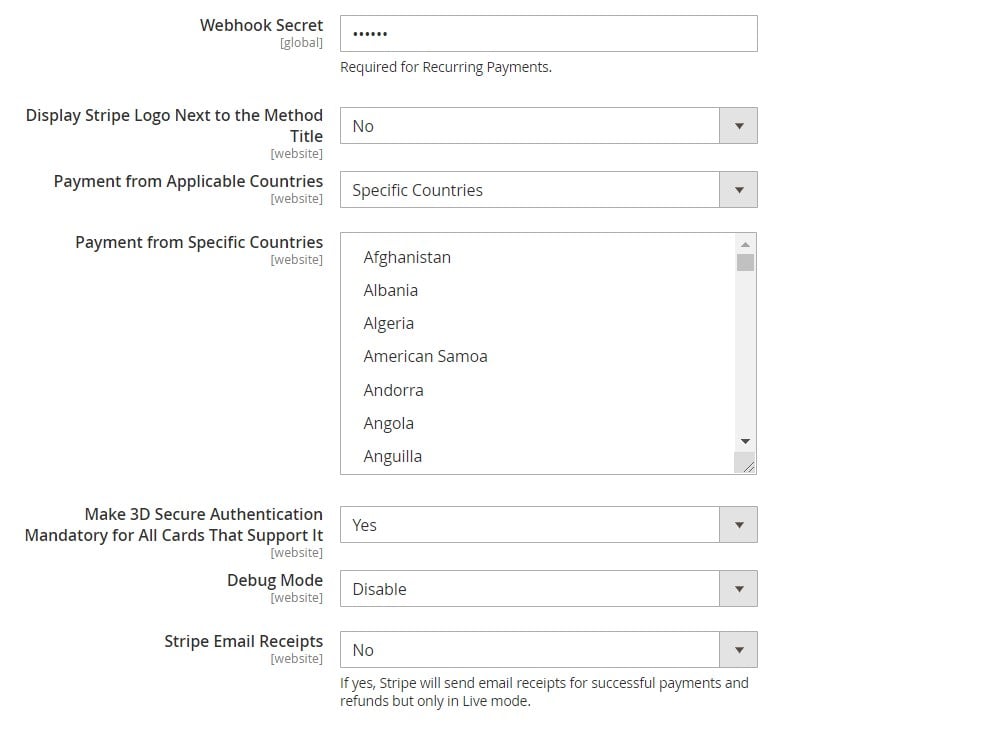The width and height of the screenshot is (990, 736).
Task: Click the country list scroll-down arrow
Action: click(x=745, y=441)
